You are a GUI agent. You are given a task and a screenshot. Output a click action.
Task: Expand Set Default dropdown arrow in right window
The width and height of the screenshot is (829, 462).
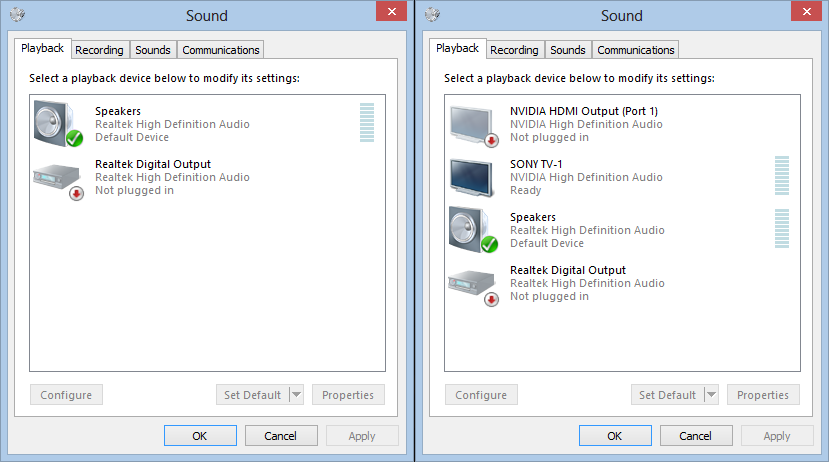point(711,395)
